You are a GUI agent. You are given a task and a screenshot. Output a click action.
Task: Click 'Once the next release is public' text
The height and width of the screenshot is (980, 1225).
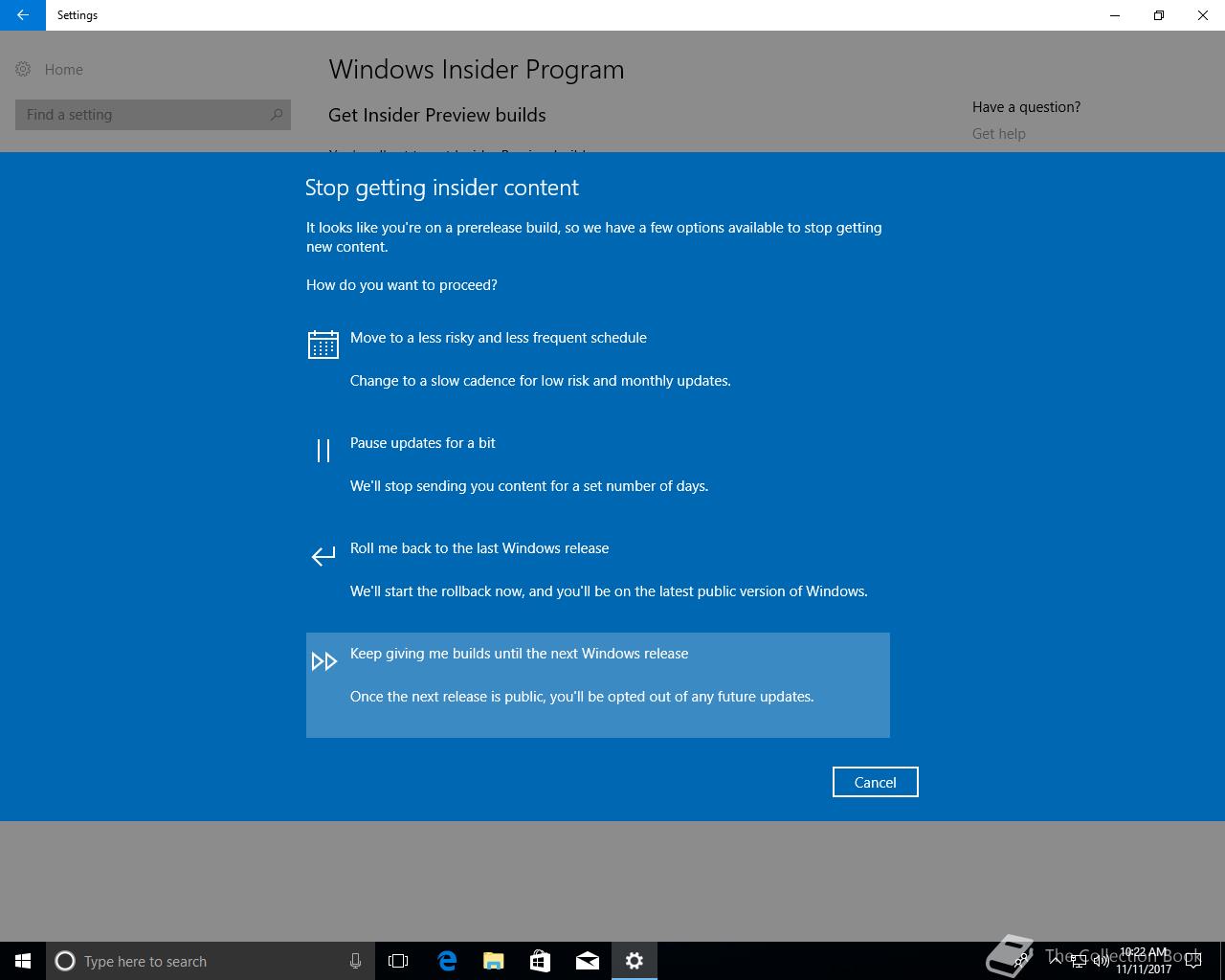(582, 697)
